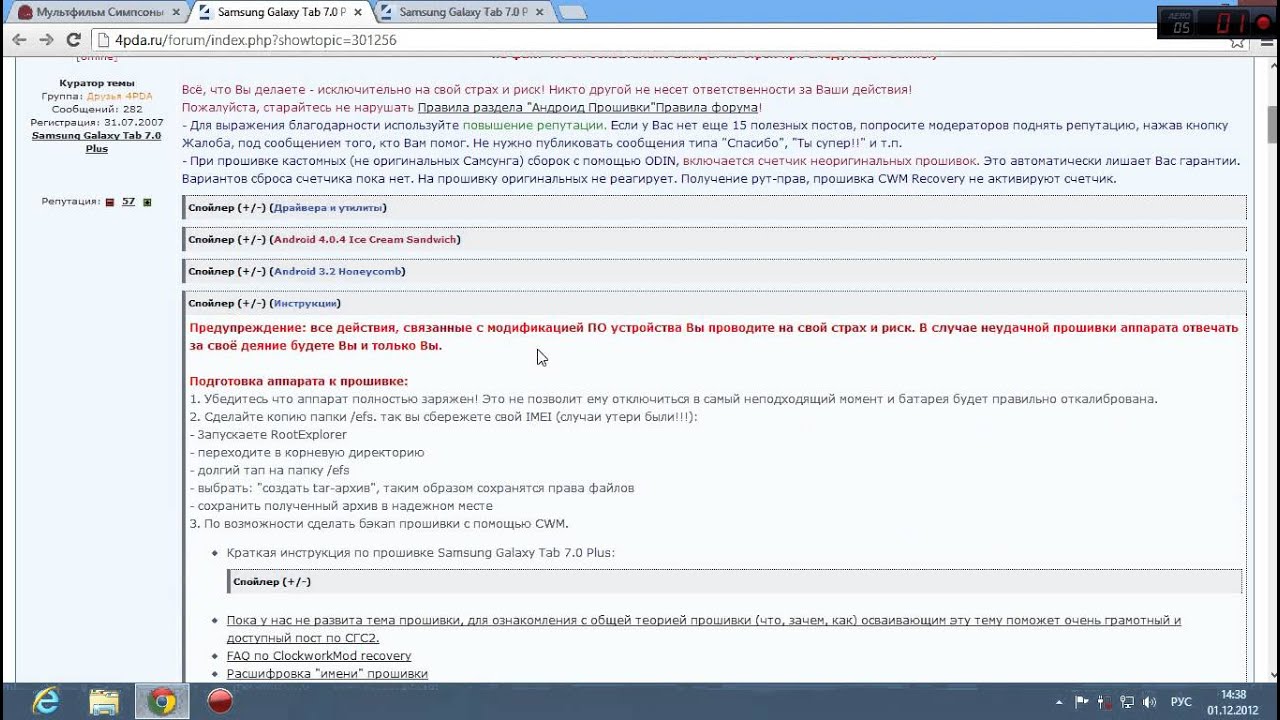Click Куратор темы label
This screenshot has width=1280, height=720.
(97, 83)
